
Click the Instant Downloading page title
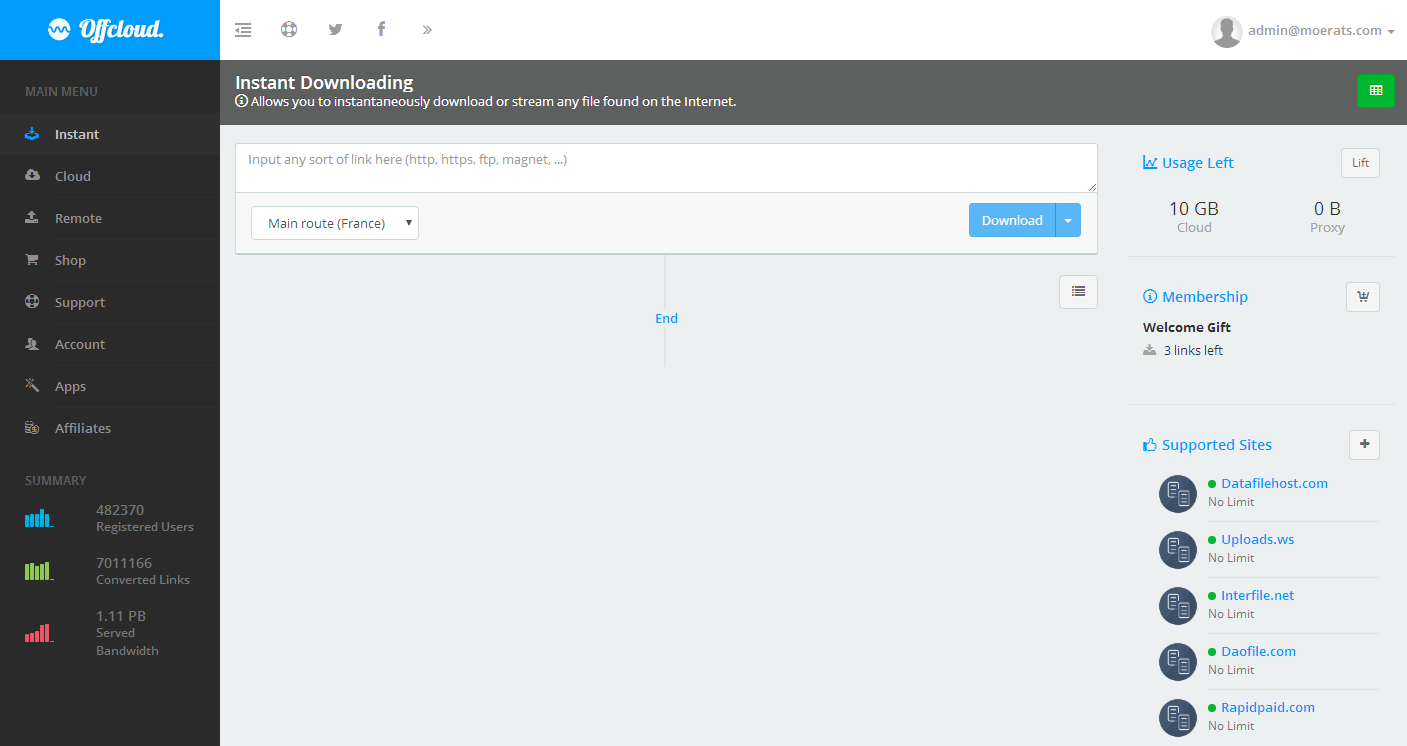[x=324, y=83]
